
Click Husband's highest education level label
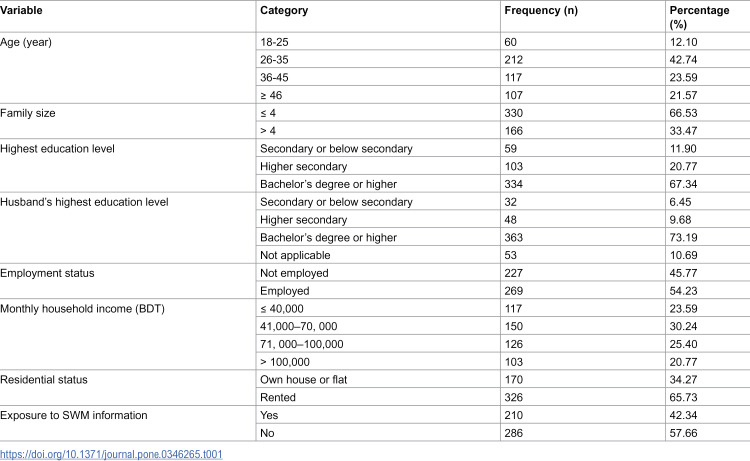84,202
